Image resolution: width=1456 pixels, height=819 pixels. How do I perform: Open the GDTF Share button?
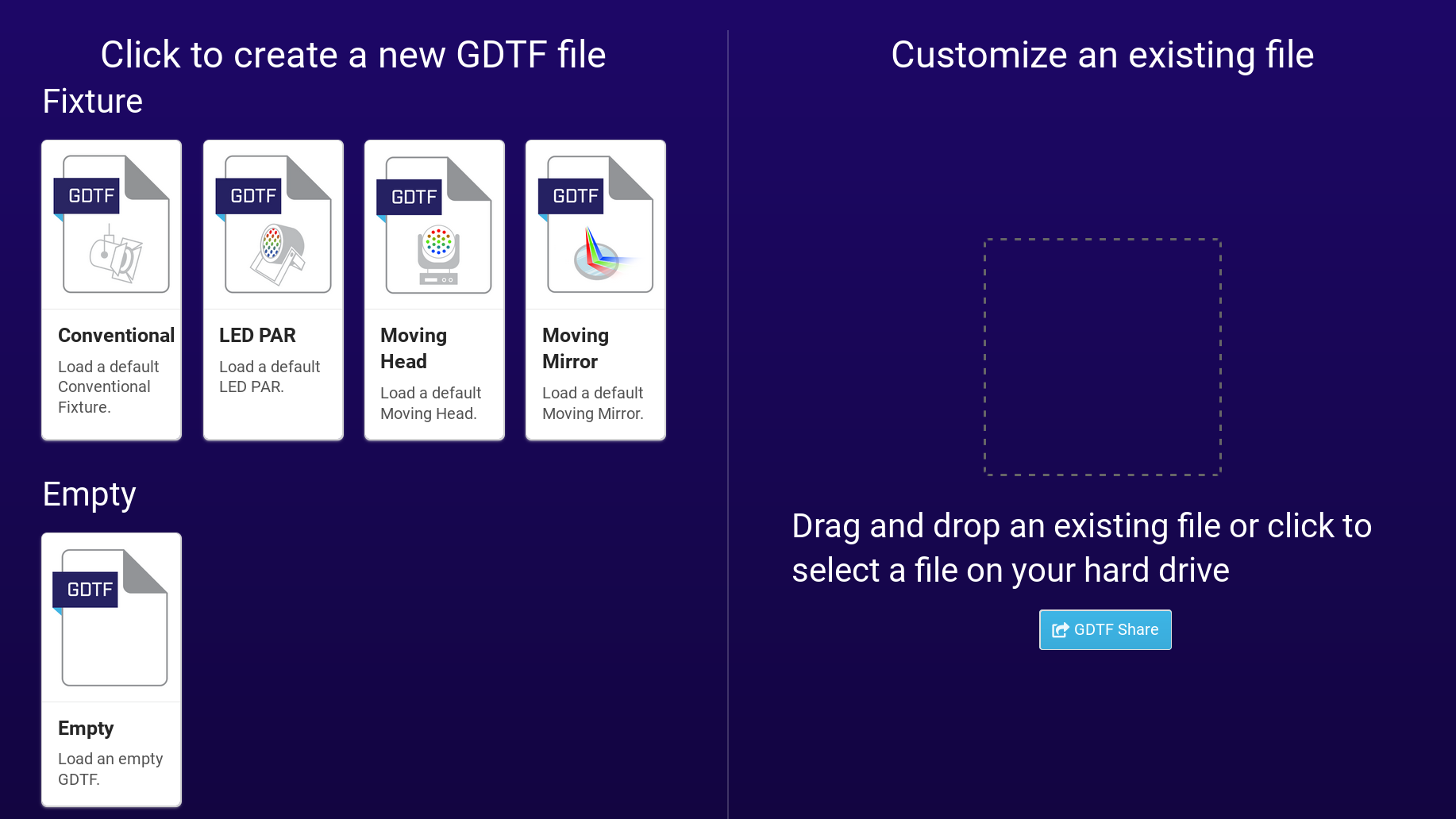tap(1105, 630)
